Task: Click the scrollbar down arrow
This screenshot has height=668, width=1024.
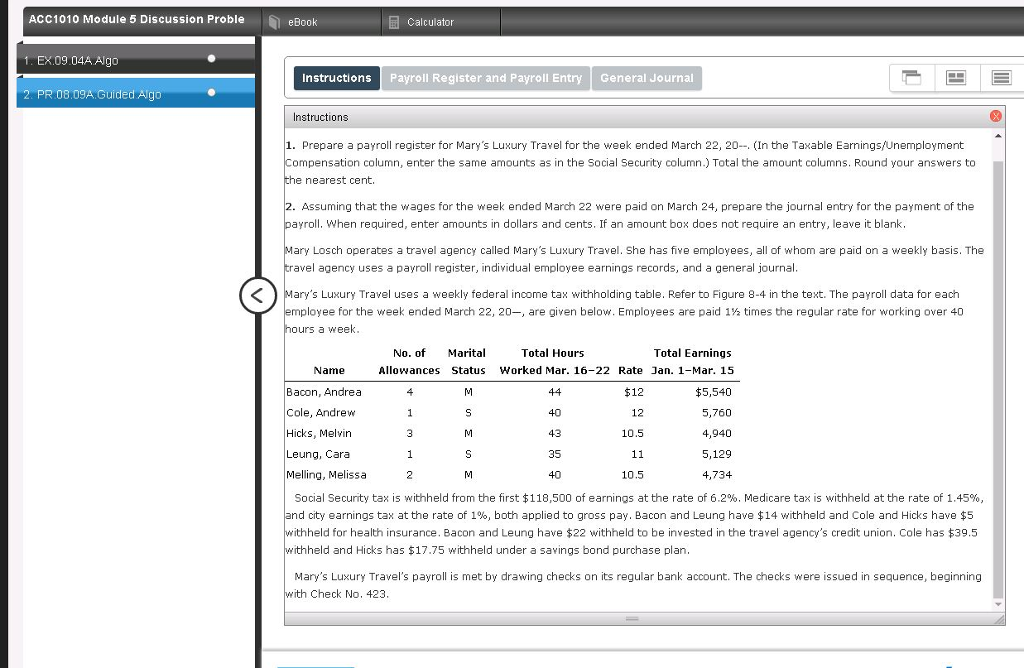Action: [998, 603]
